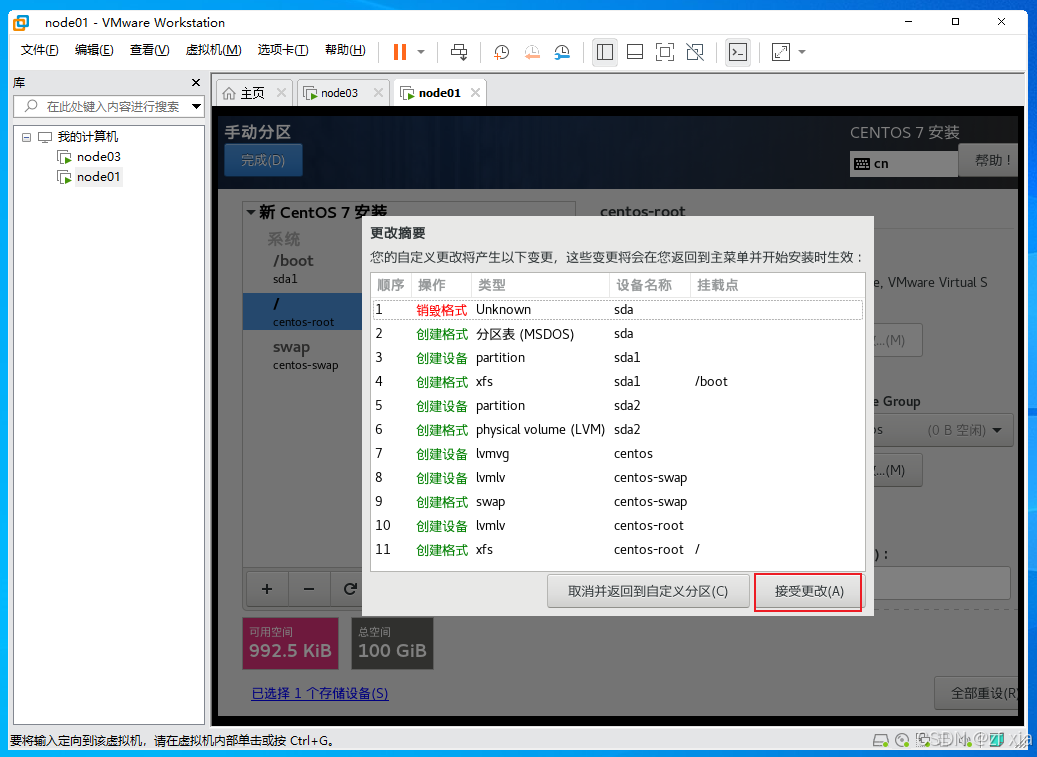Screen dimensions: 1037x757
Task: Click the remove mount point minus icon
Action: click(309, 588)
